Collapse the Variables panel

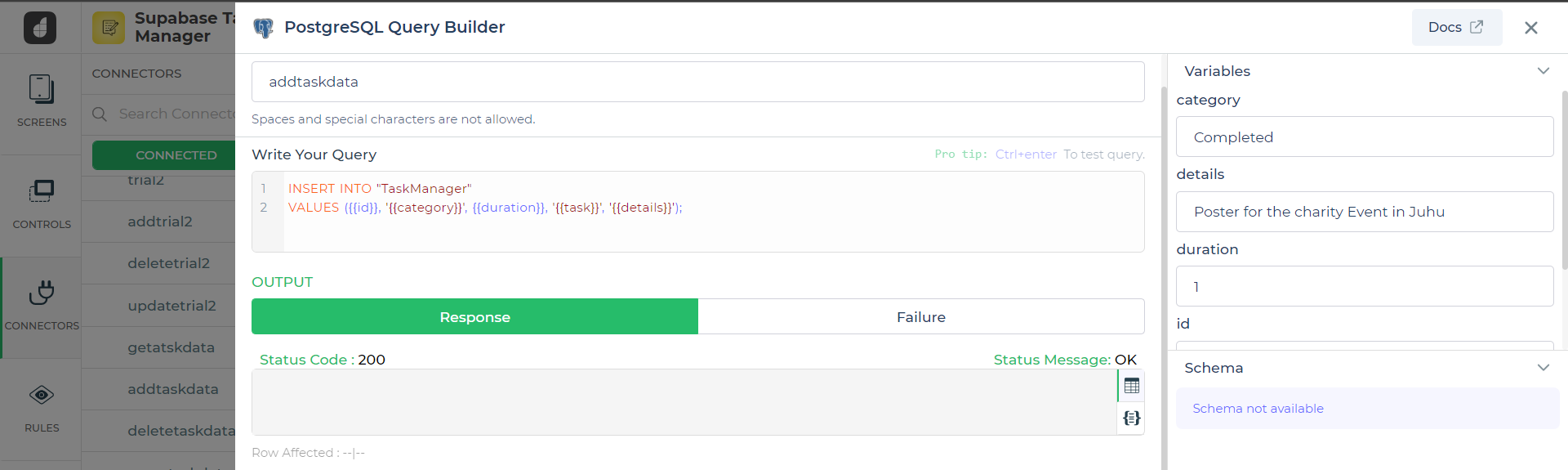tap(1543, 71)
